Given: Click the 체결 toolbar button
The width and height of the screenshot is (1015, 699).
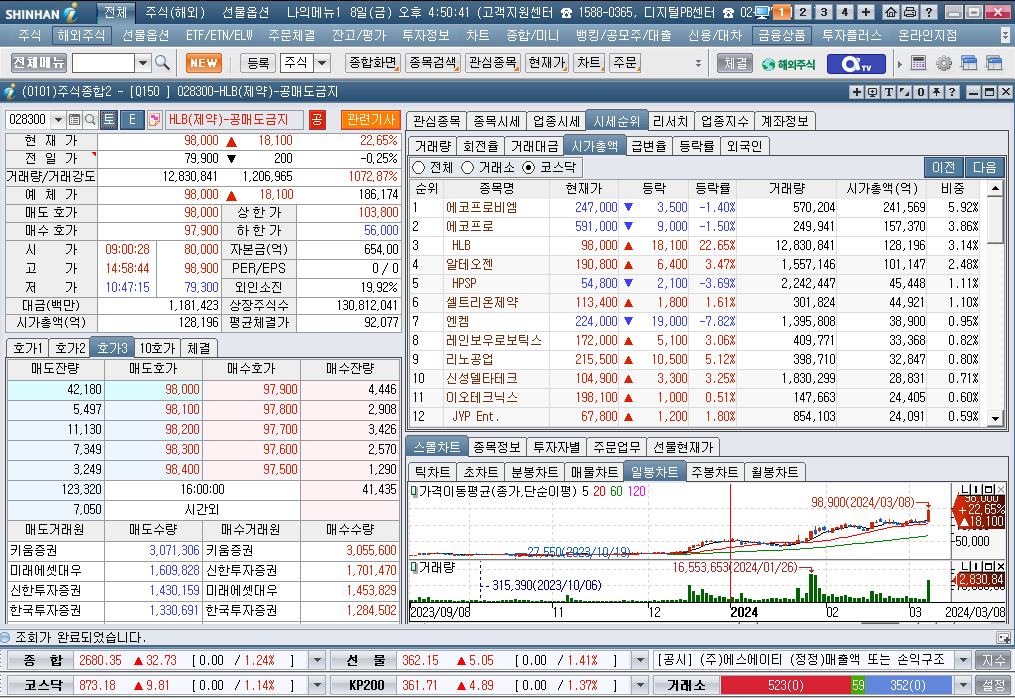Looking at the screenshot, I should click(735, 63).
